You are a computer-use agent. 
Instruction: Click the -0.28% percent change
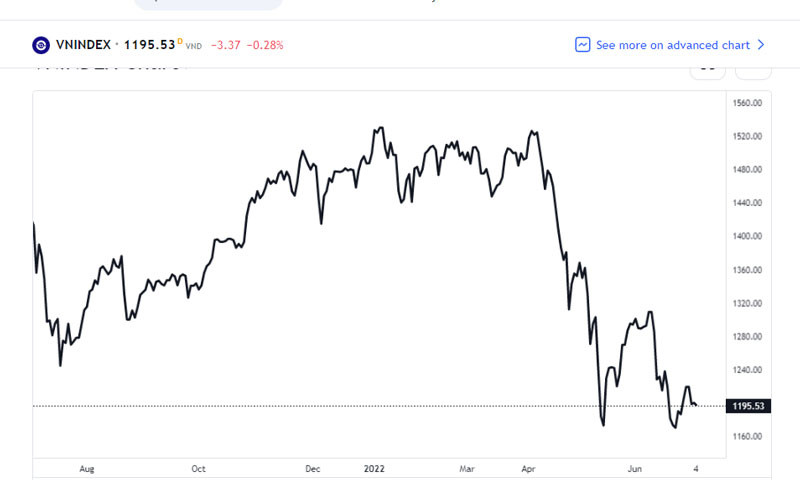267,45
